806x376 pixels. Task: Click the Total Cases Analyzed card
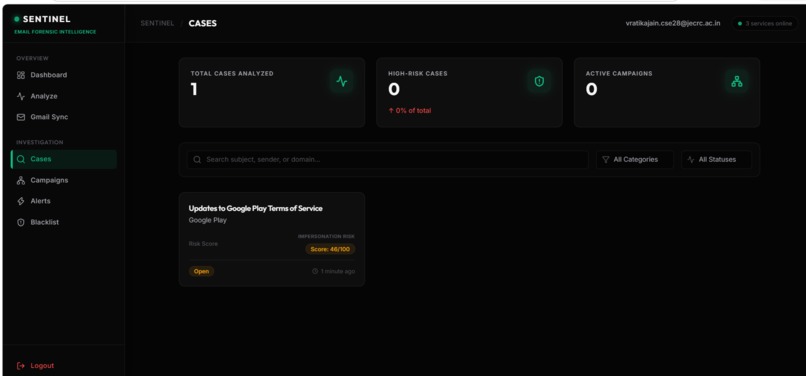click(272, 93)
